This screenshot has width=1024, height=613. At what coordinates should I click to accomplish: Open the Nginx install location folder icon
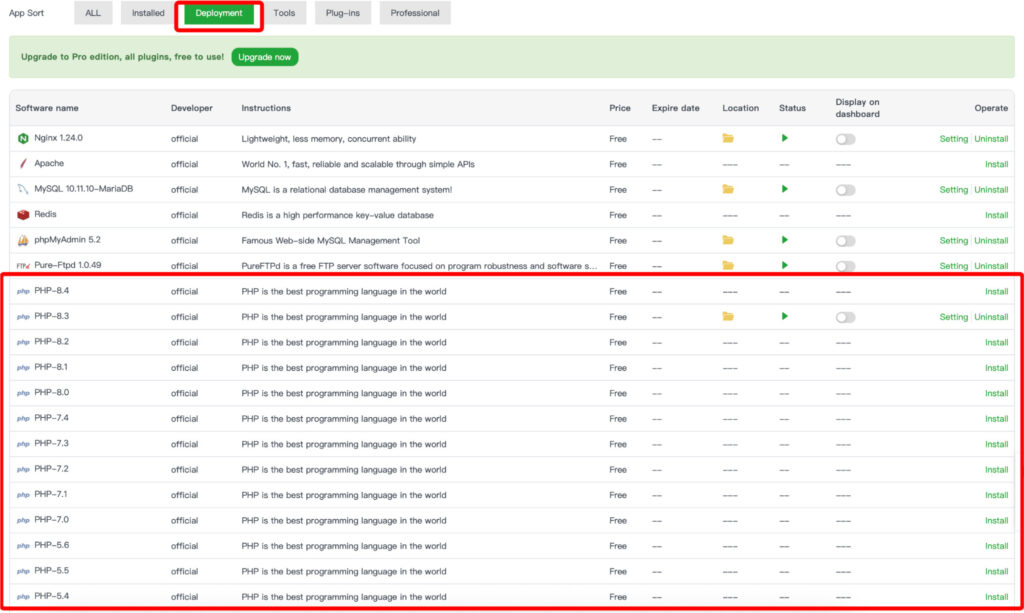[x=728, y=139]
